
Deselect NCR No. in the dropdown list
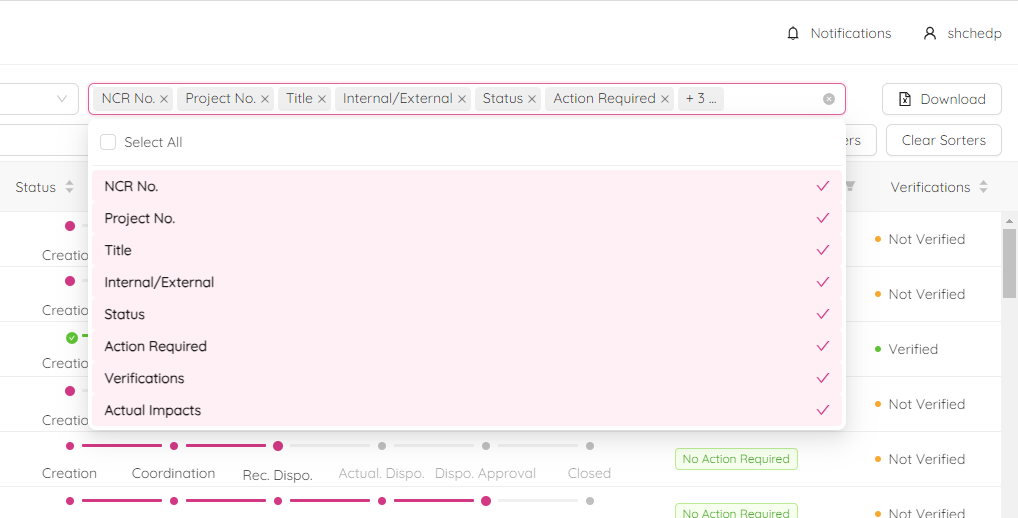pos(466,186)
